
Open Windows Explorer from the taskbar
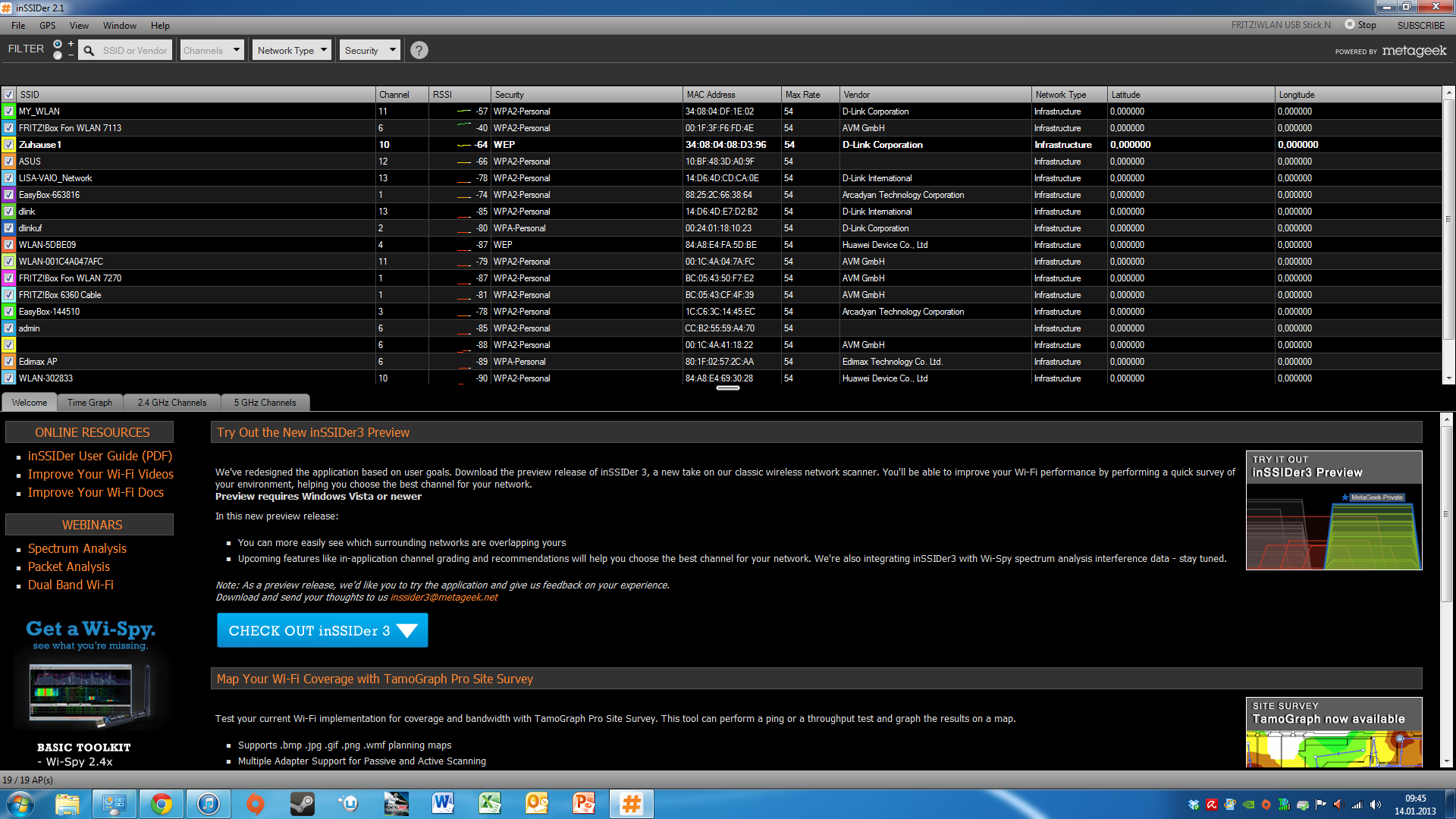pyautogui.click(x=67, y=804)
